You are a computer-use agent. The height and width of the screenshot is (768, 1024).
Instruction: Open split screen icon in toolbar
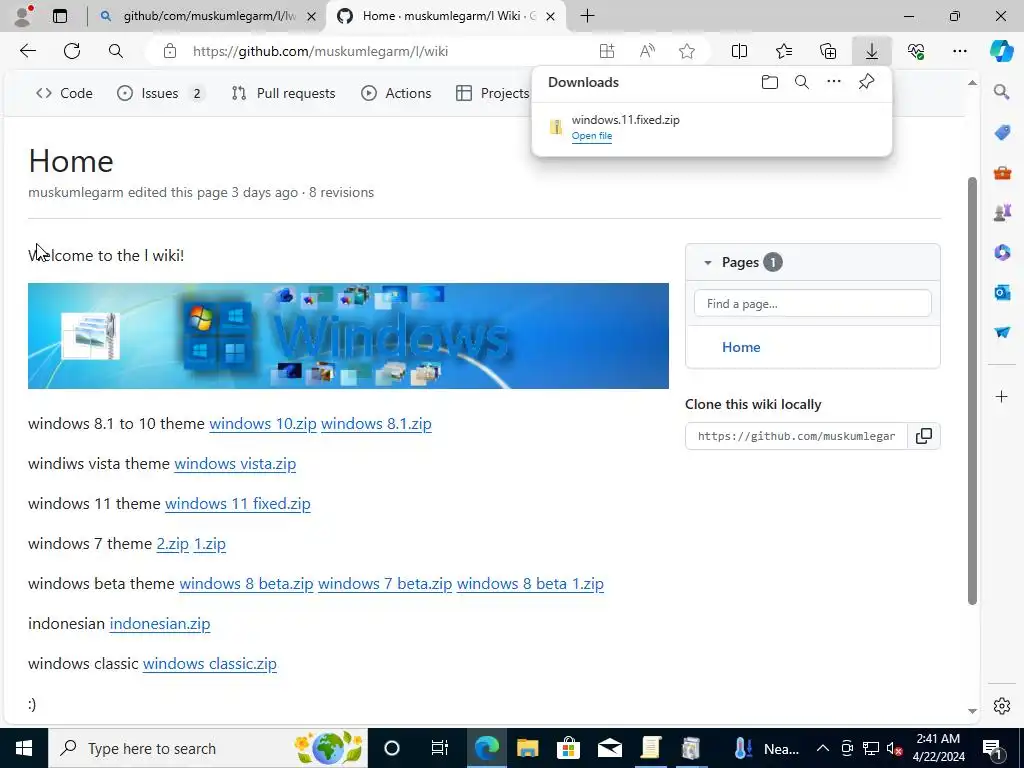(x=739, y=51)
